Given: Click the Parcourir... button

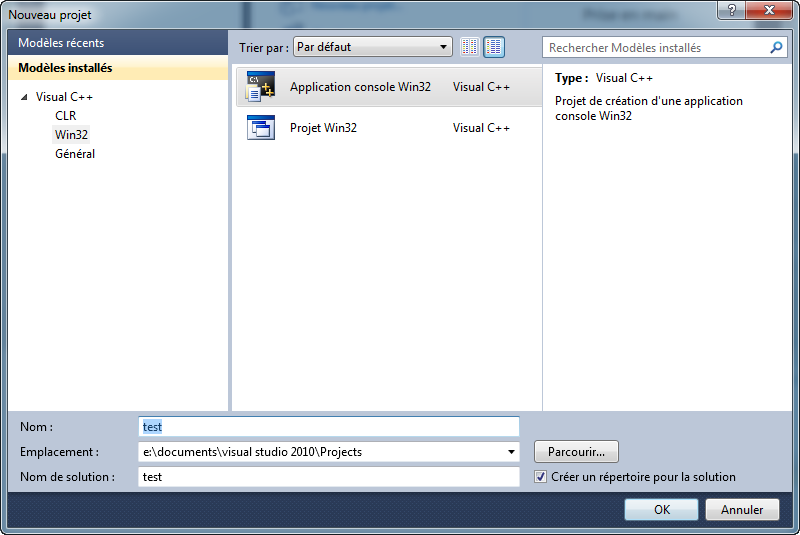Looking at the screenshot, I should click(x=576, y=452).
